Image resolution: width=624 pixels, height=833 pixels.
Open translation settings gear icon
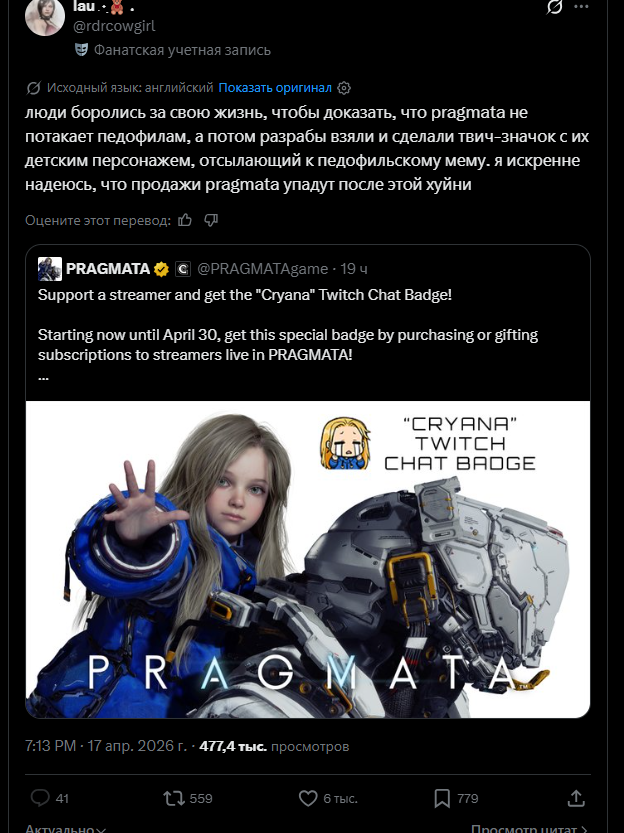(x=344, y=88)
